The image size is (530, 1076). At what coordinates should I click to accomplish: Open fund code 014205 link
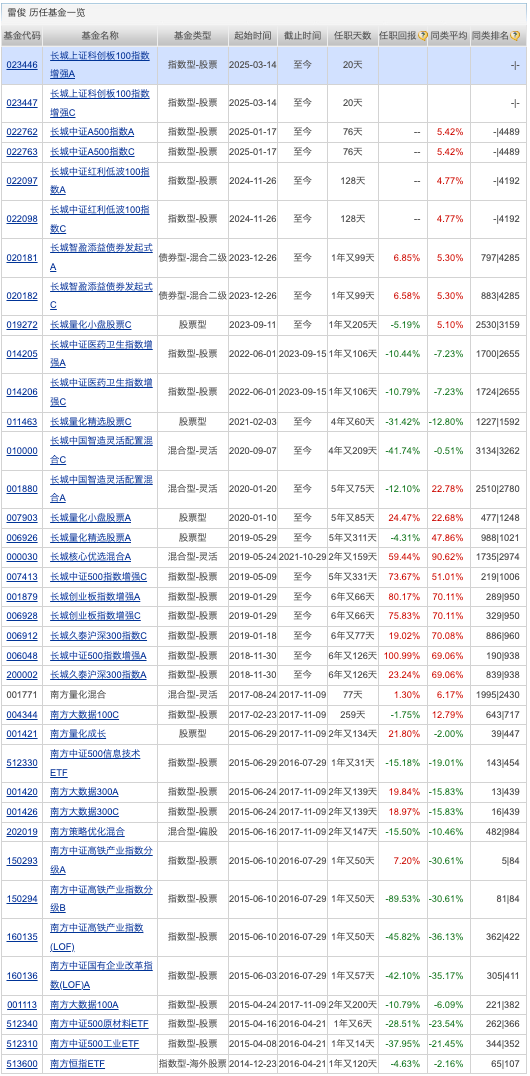(x=22, y=353)
